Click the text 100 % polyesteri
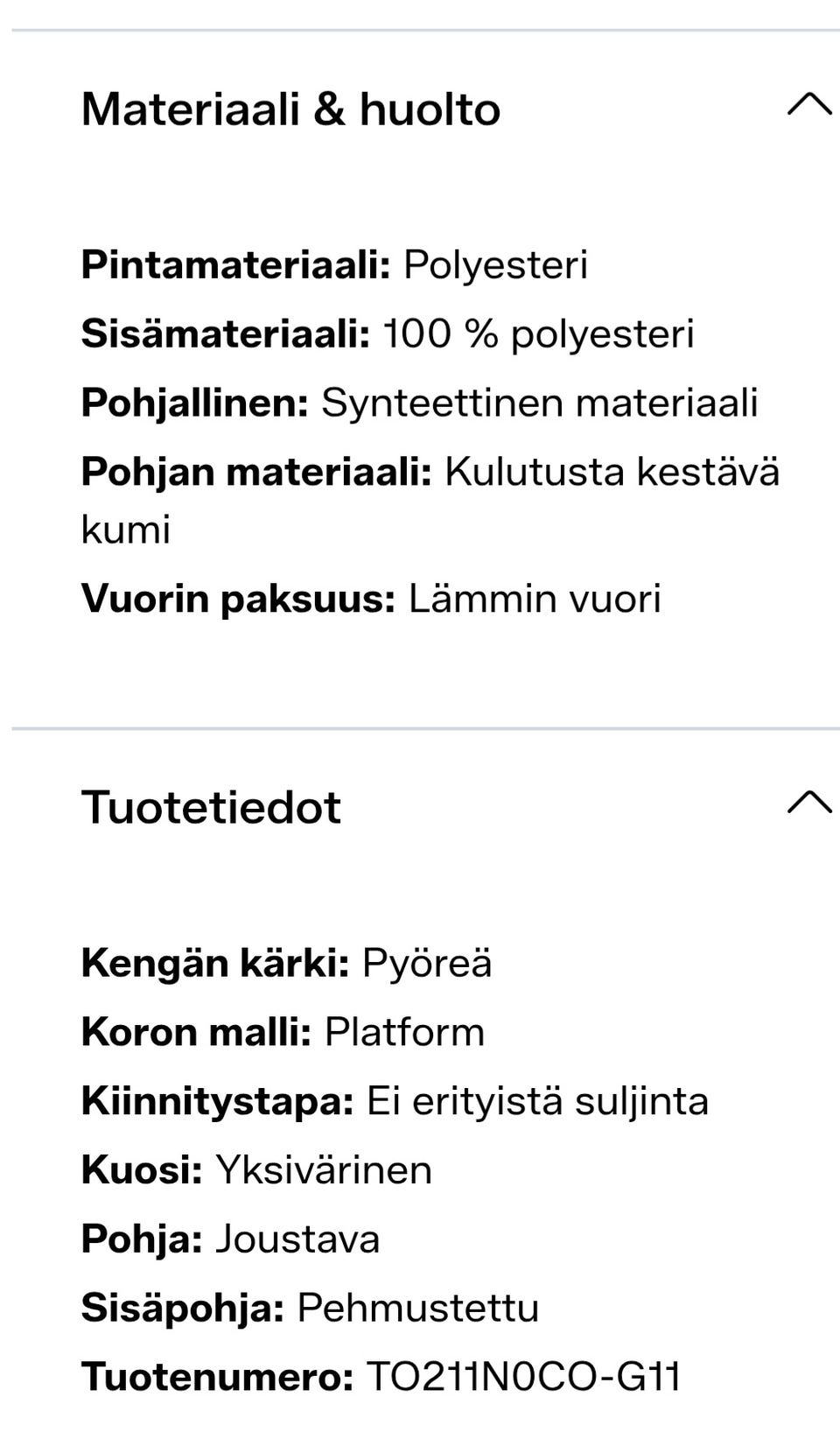 tap(538, 333)
